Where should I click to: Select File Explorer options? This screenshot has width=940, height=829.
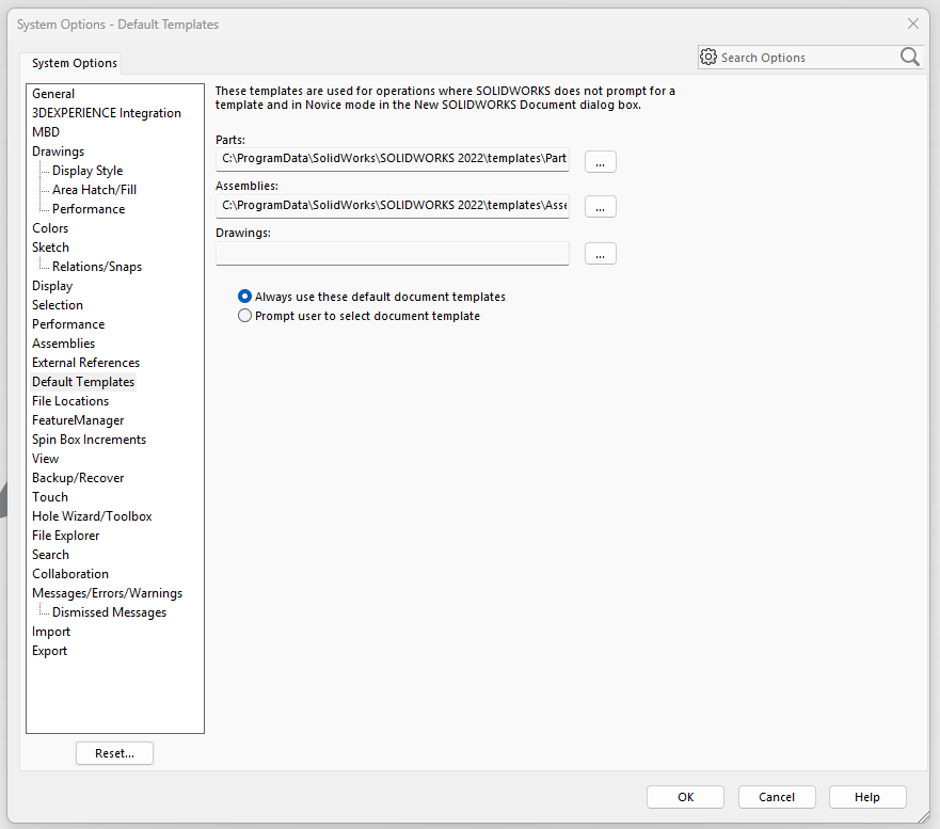[x=65, y=535]
